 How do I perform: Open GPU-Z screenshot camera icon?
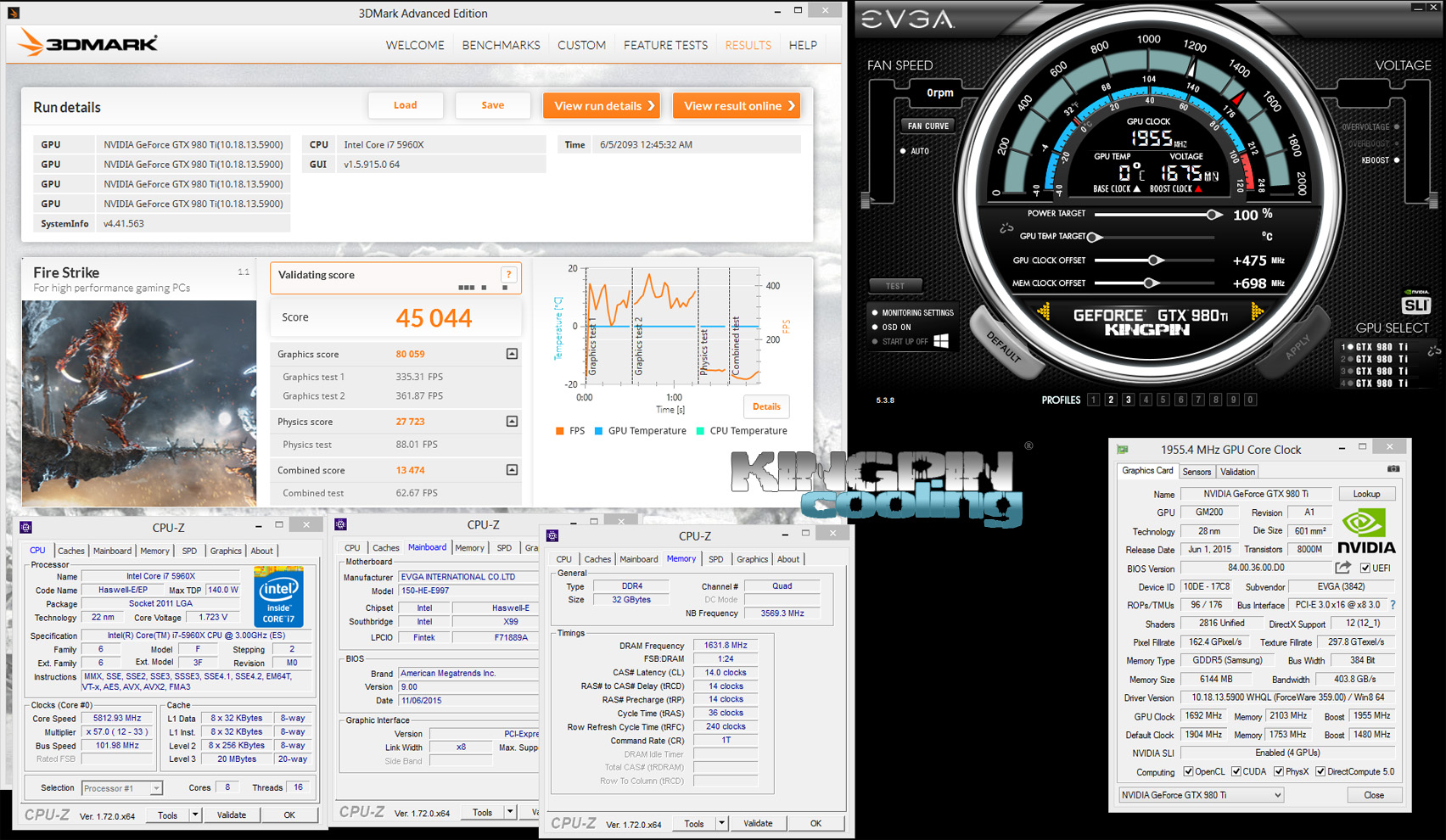(x=1393, y=469)
